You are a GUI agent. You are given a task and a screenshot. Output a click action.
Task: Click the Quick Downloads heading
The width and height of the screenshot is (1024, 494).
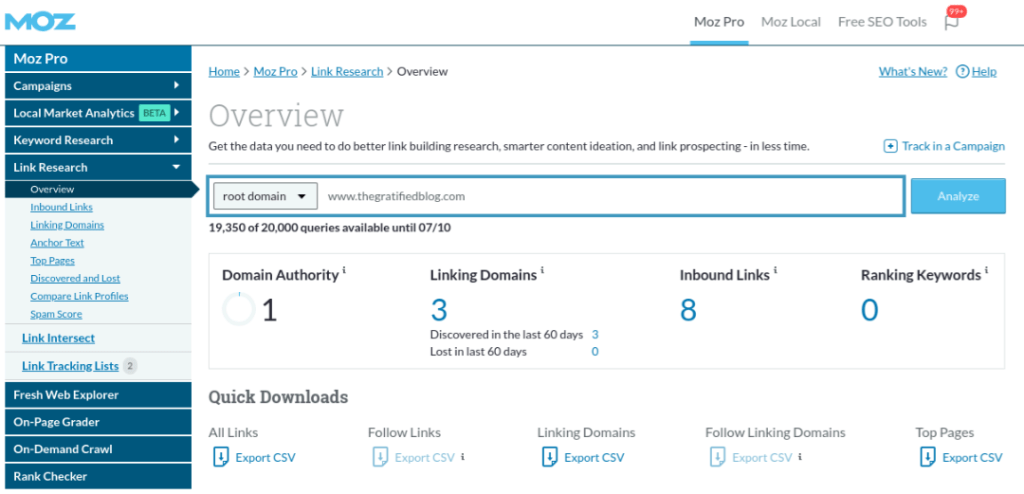(x=278, y=397)
